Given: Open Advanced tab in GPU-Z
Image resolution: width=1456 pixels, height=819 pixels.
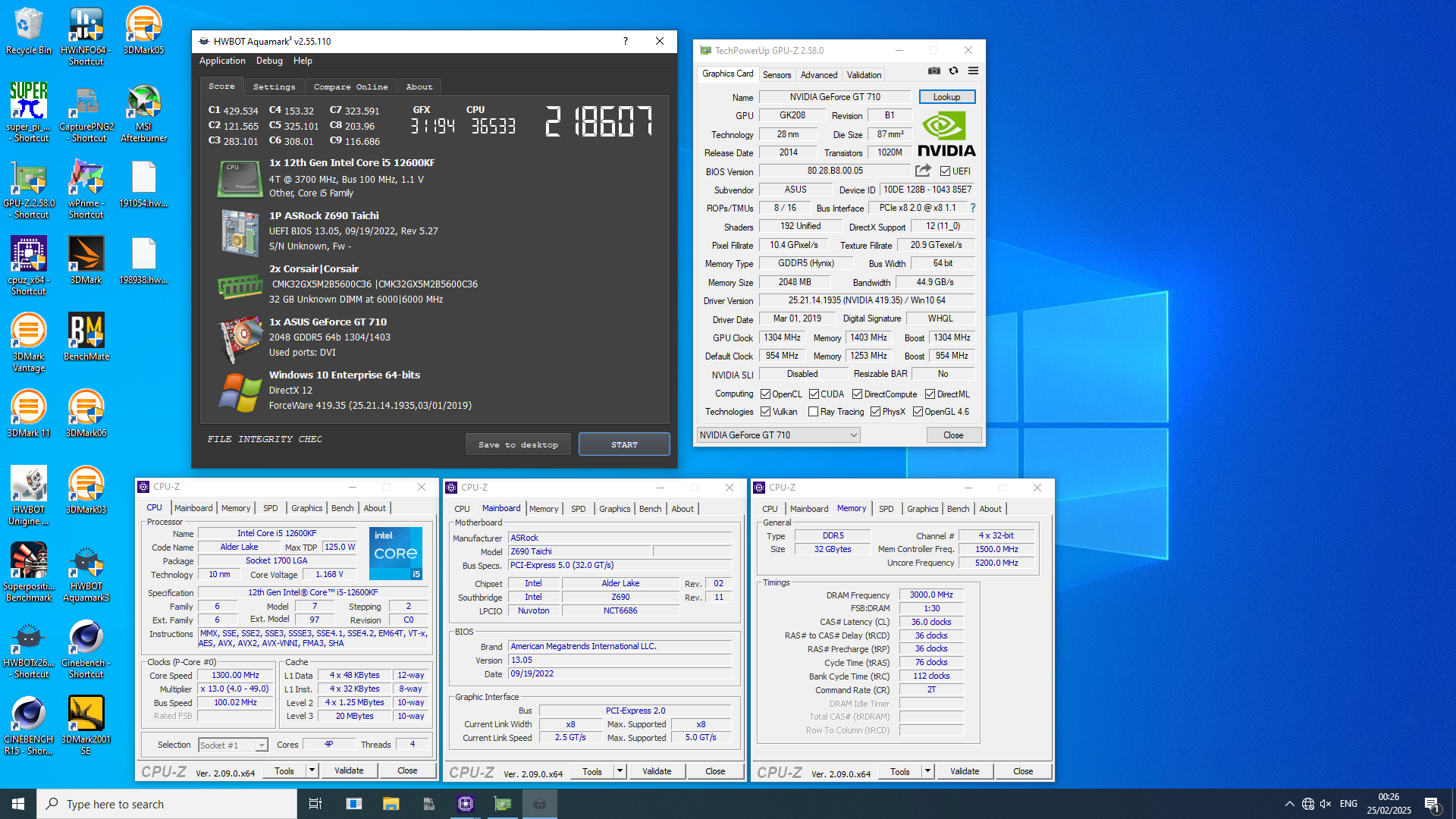Looking at the screenshot, I should point(819,75).
